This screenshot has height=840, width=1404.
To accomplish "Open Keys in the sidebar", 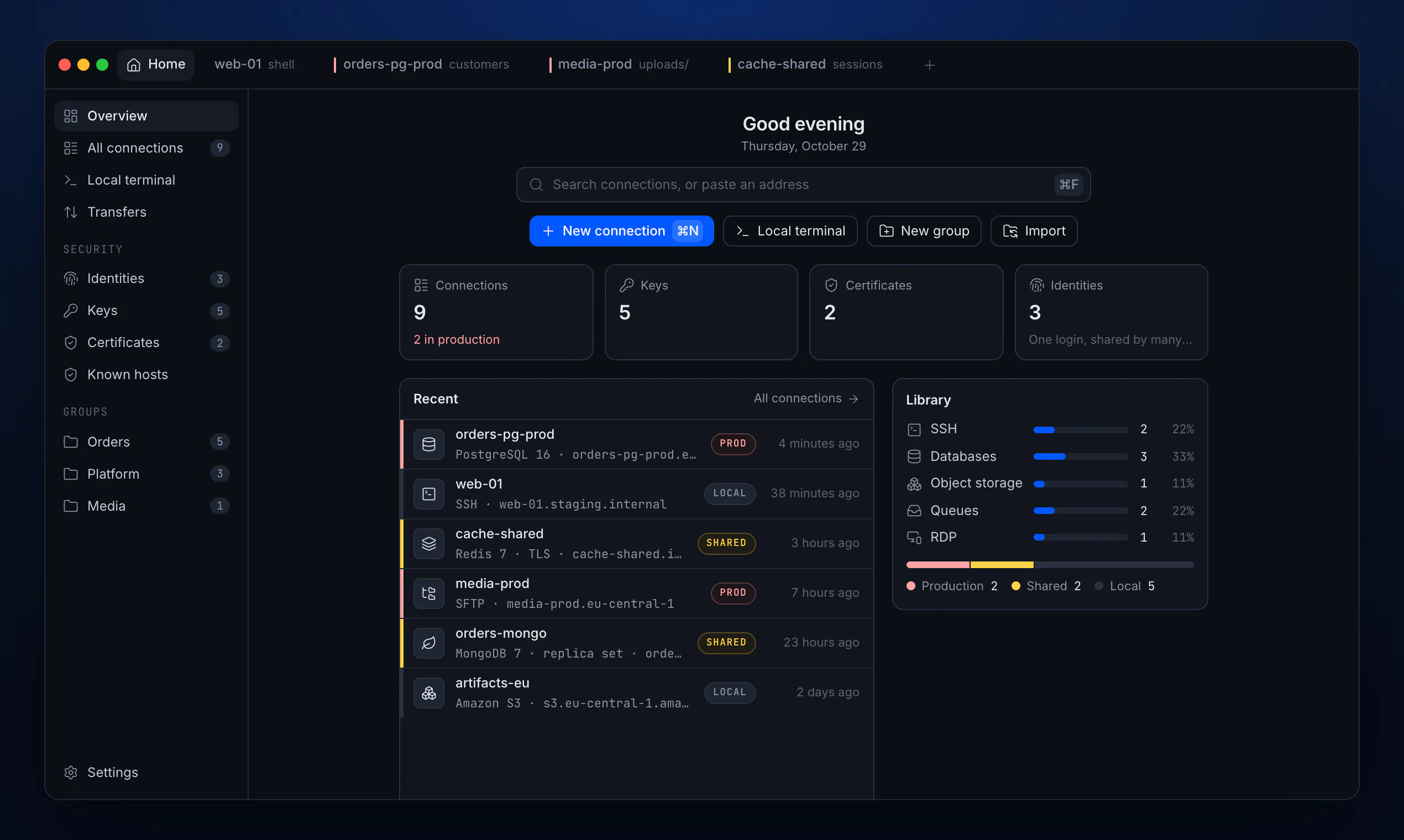I will tap(146, 311).
